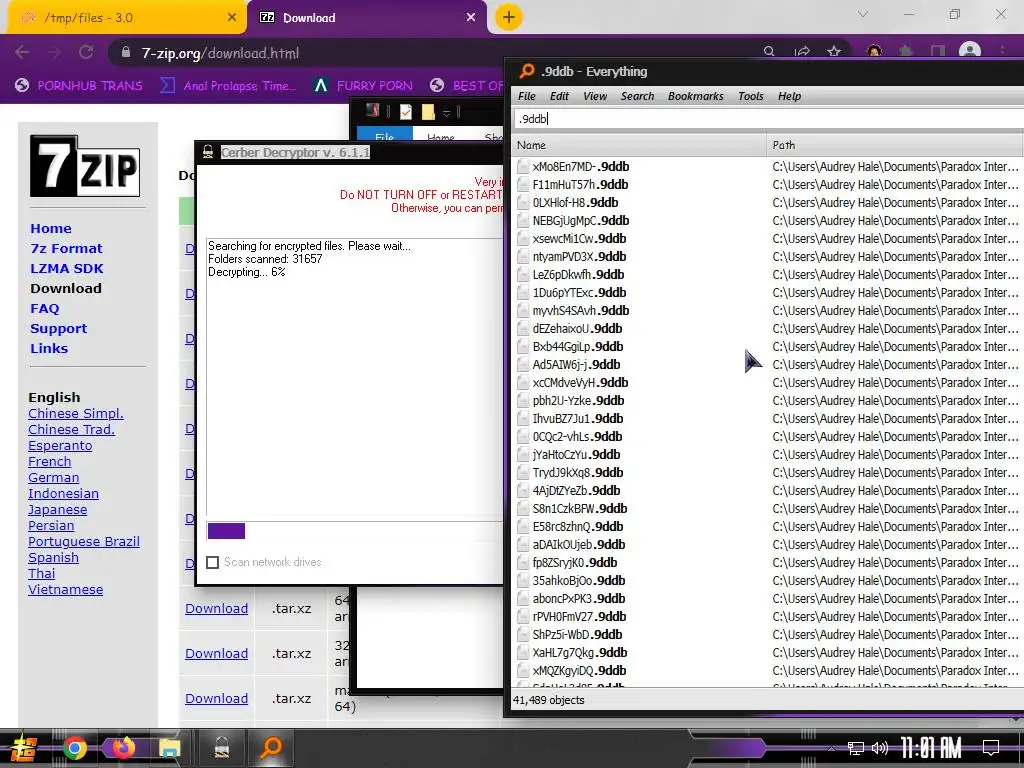The width and height of the screenshot is (1024, 768).
Task: Open the LZMA SDK link
Action: click(67, 268)
